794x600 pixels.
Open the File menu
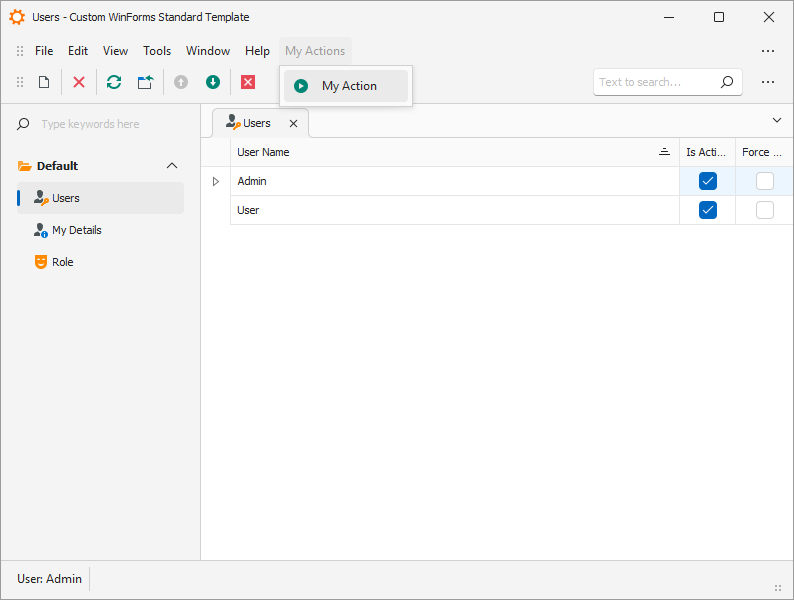pos(44,51)
